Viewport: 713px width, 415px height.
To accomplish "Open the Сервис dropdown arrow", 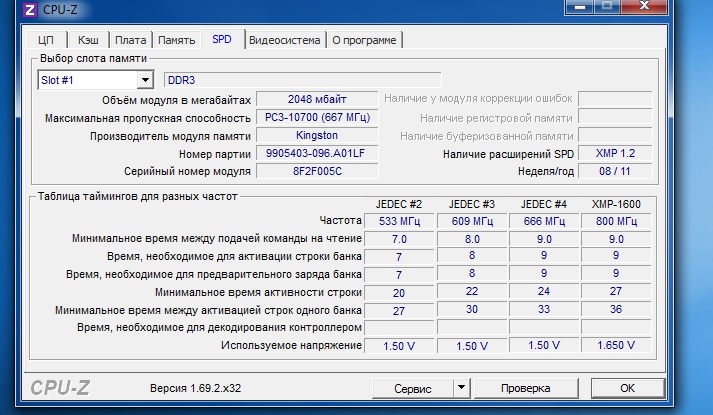I will pyautogui.click(x=461, y=387).
